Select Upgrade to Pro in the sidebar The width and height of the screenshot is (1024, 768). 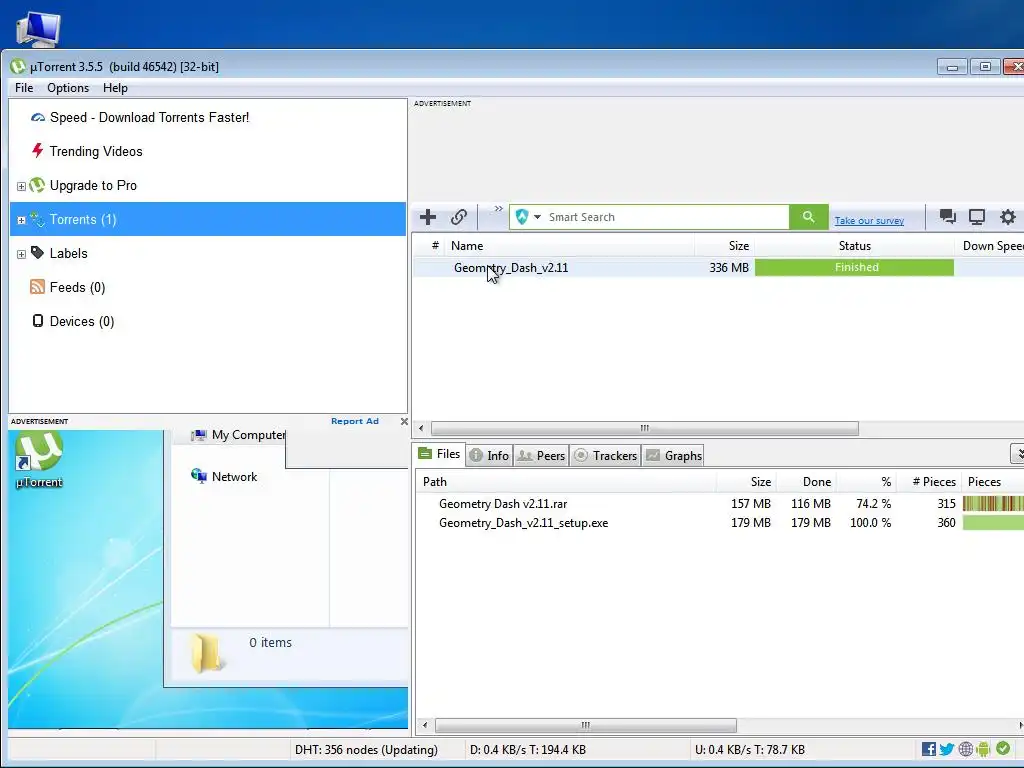(x=93, y=185)
